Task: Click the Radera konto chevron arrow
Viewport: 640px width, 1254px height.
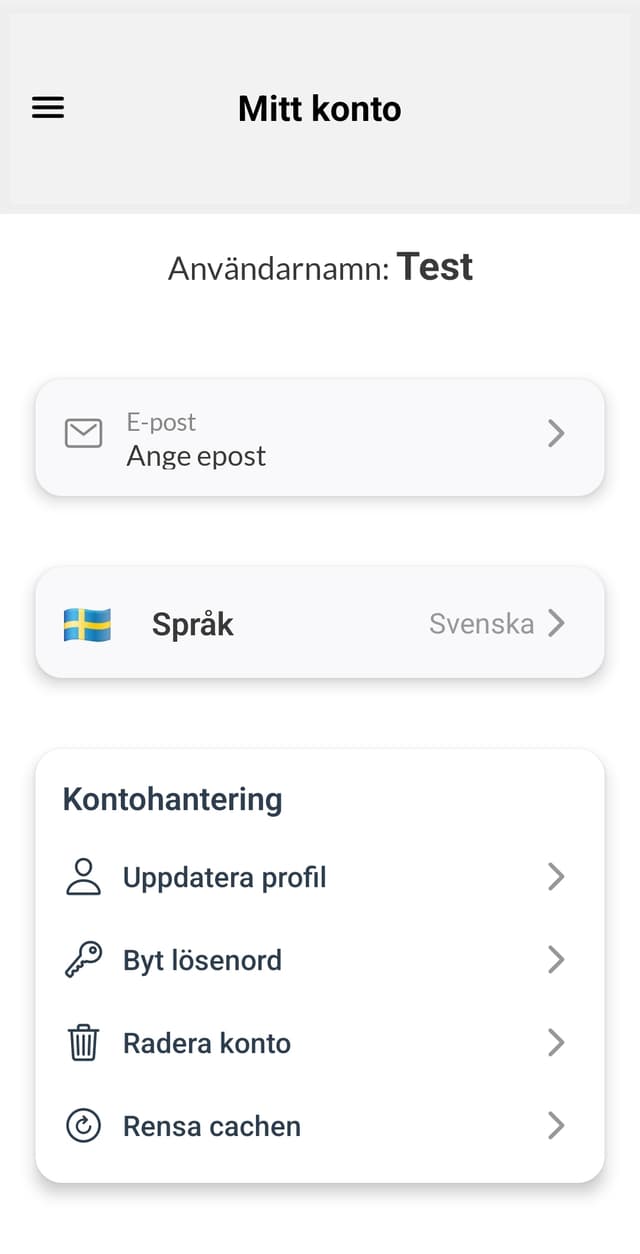Action: point(556,1043)
